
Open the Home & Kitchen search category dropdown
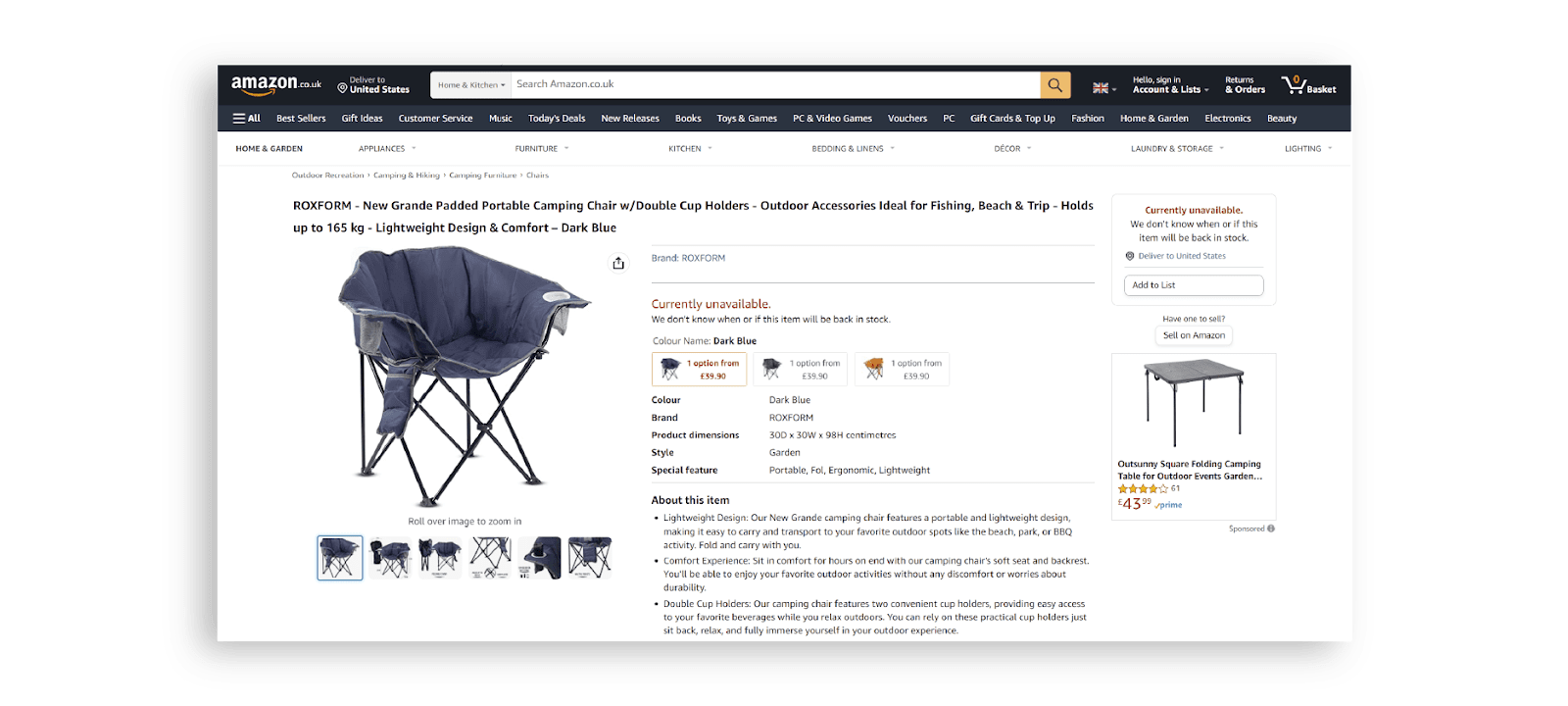pos(471,85)
